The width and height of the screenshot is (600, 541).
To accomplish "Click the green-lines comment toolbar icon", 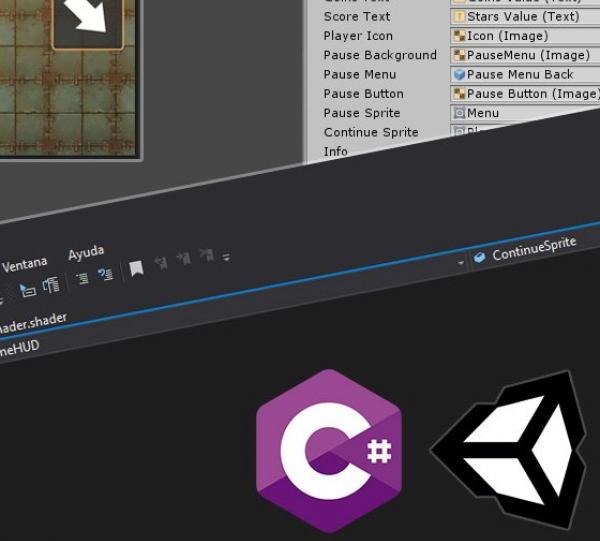I will point(82,279).
